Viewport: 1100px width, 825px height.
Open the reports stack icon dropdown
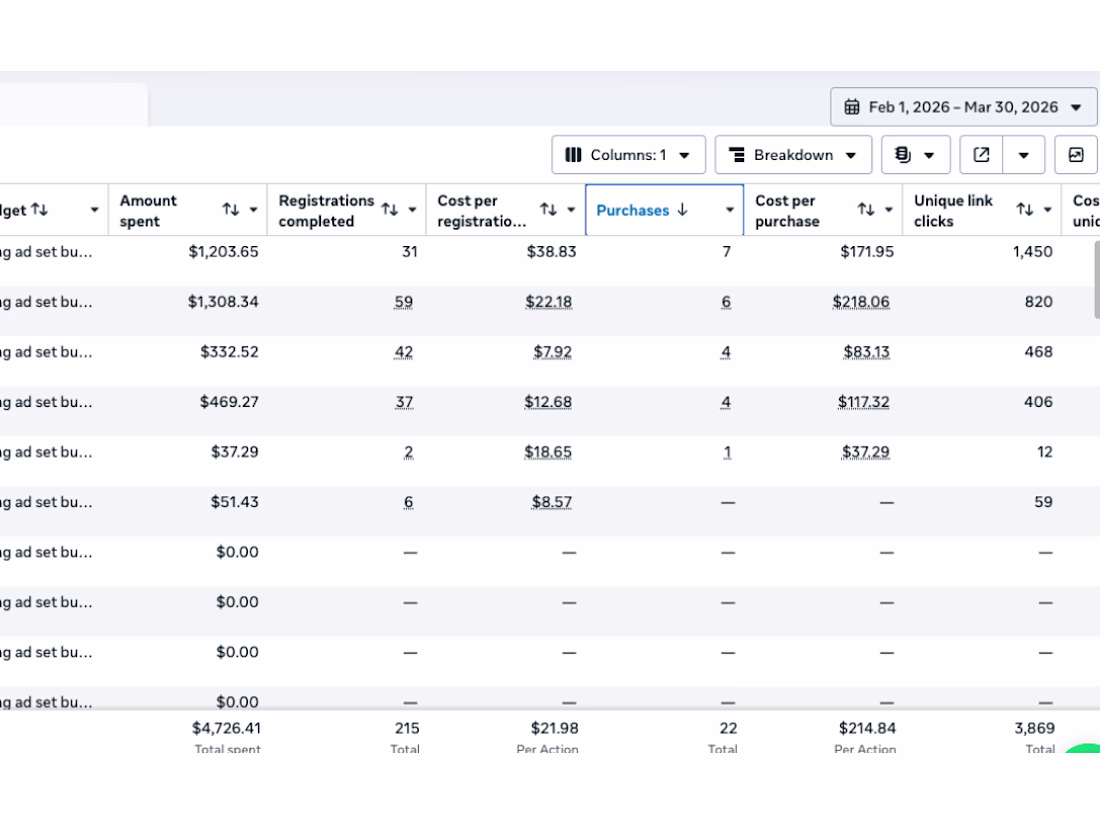pyautogui.click(x=915, y=155)
